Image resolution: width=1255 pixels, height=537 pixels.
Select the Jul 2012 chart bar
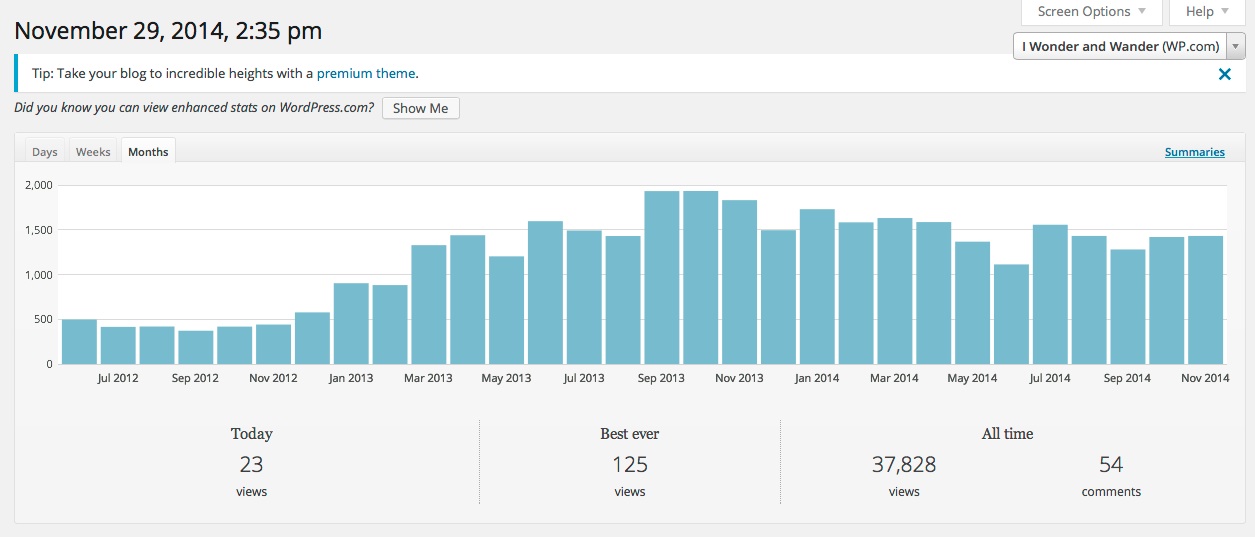click(x=118, y=345)
